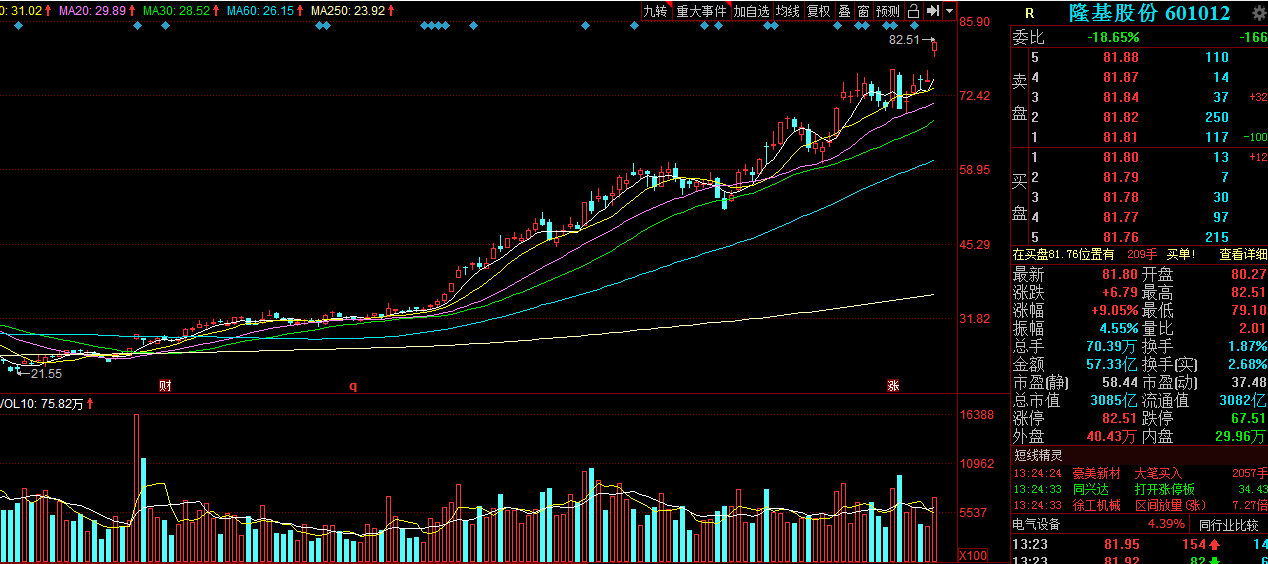
Task: Expand chart toolbar dropdown arrow
Action: [x=949, y=11]
